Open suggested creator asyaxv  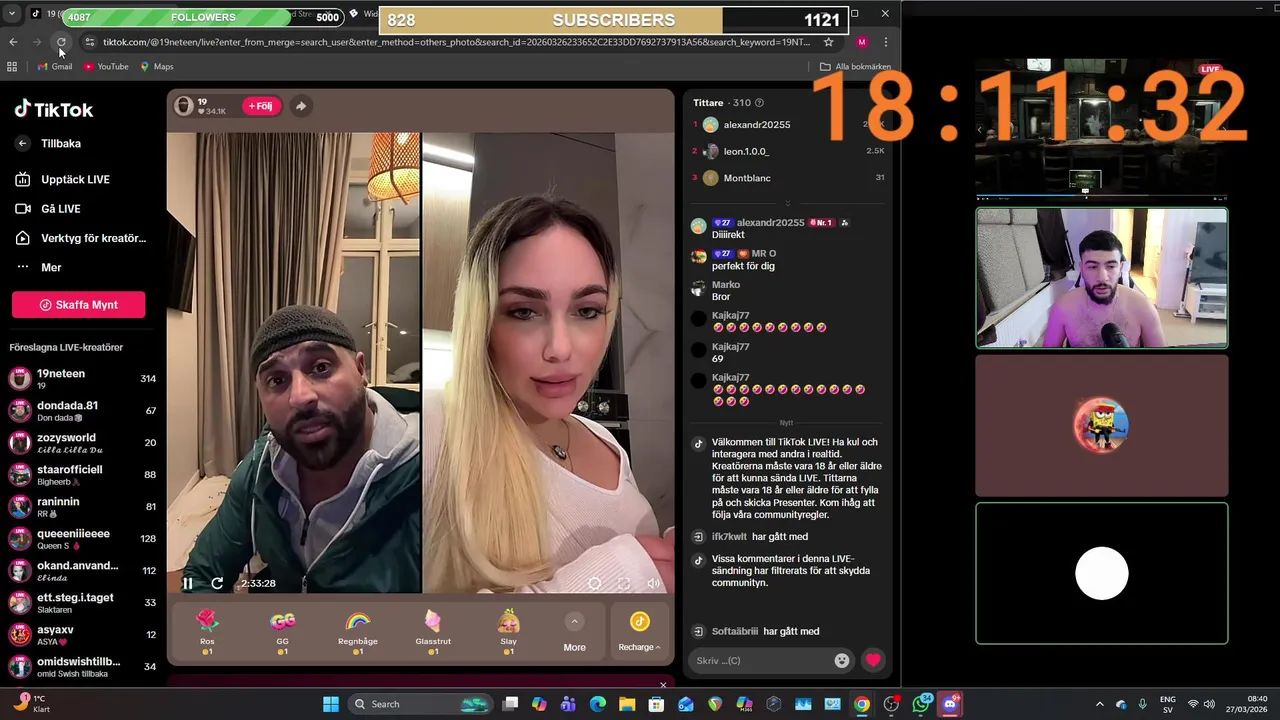pos(82,634)
